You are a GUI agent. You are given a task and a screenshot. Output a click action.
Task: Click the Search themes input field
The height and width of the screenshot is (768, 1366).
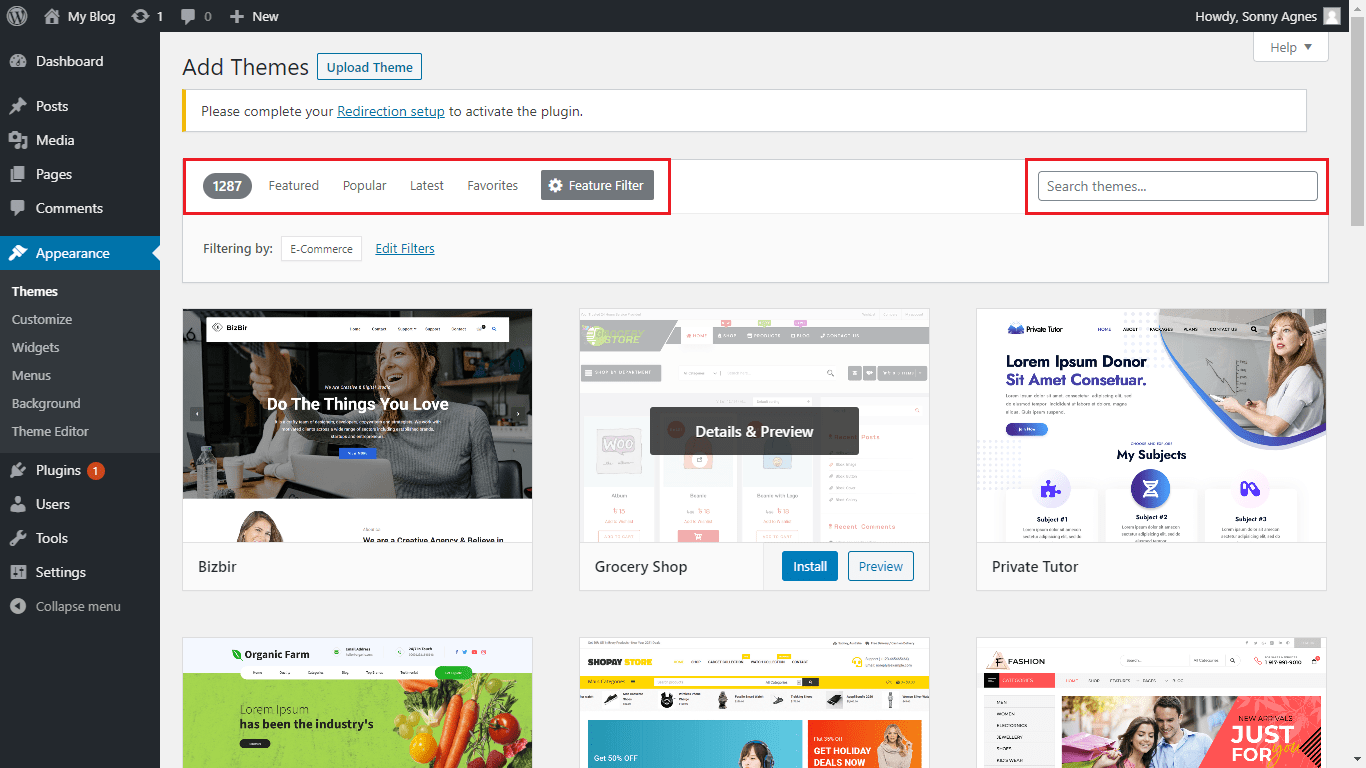1178,186
